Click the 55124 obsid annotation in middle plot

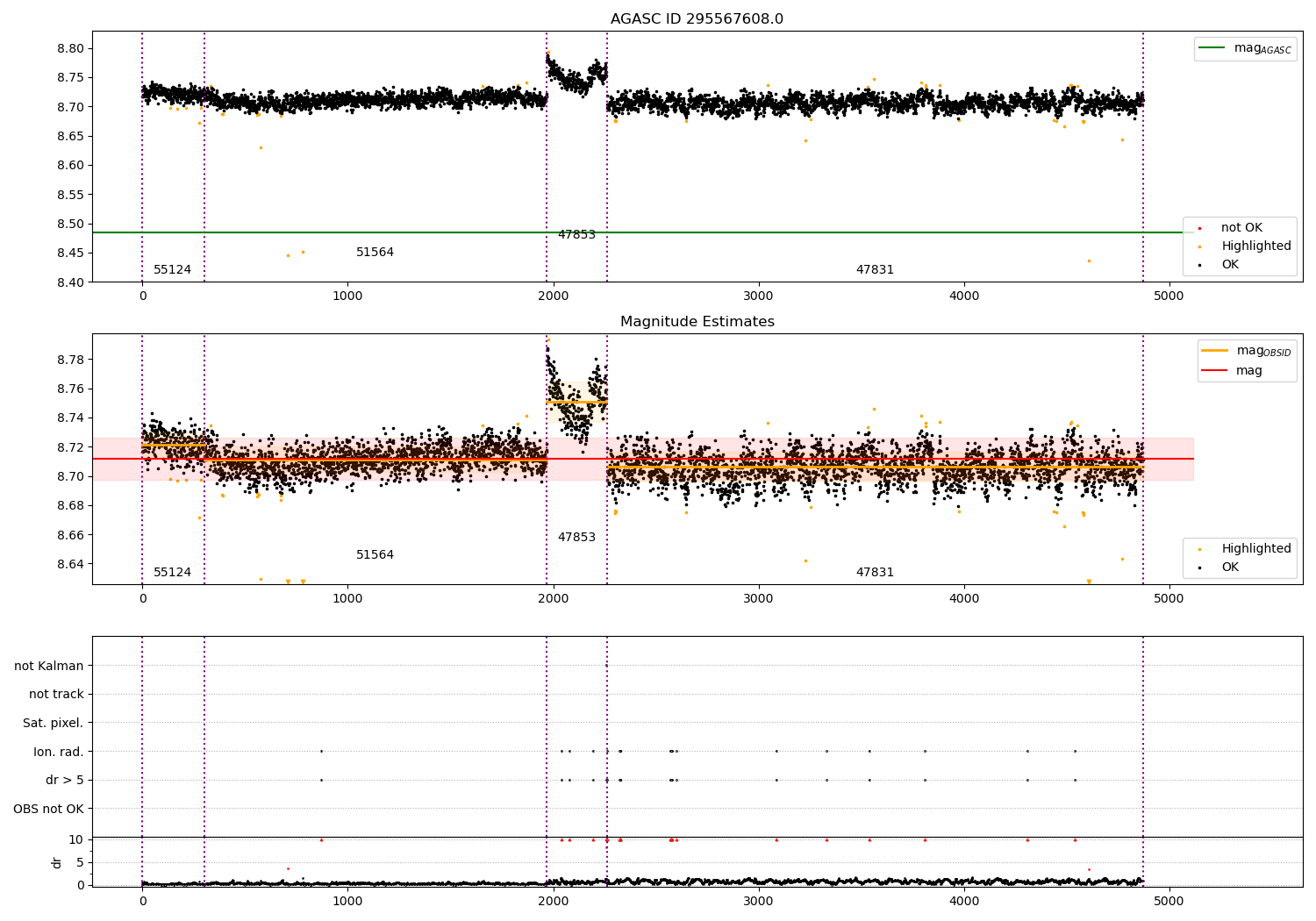[x=173, y=573]
